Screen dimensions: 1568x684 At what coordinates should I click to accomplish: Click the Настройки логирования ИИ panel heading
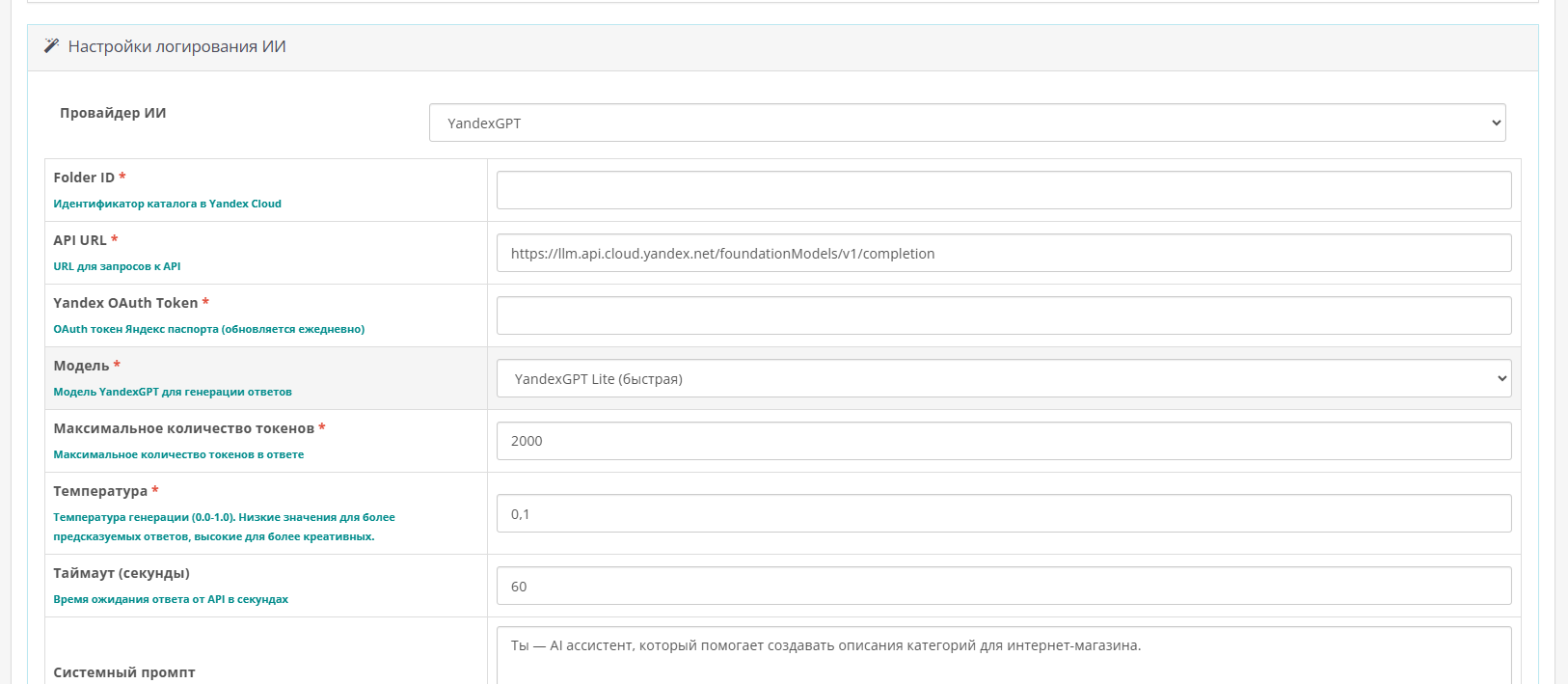point(176,46)
